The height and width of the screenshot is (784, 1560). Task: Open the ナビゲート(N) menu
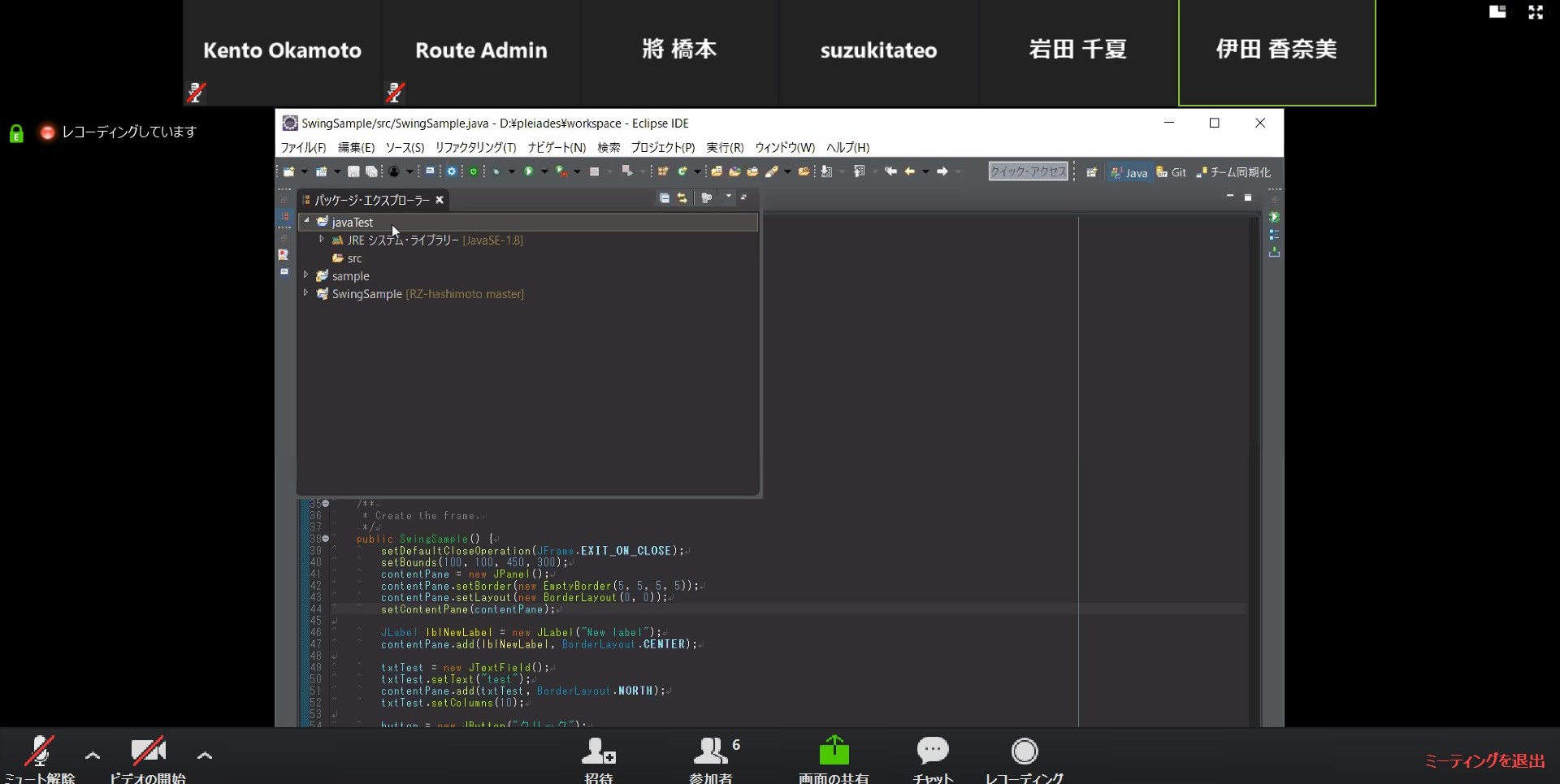[x=557, y=148]
